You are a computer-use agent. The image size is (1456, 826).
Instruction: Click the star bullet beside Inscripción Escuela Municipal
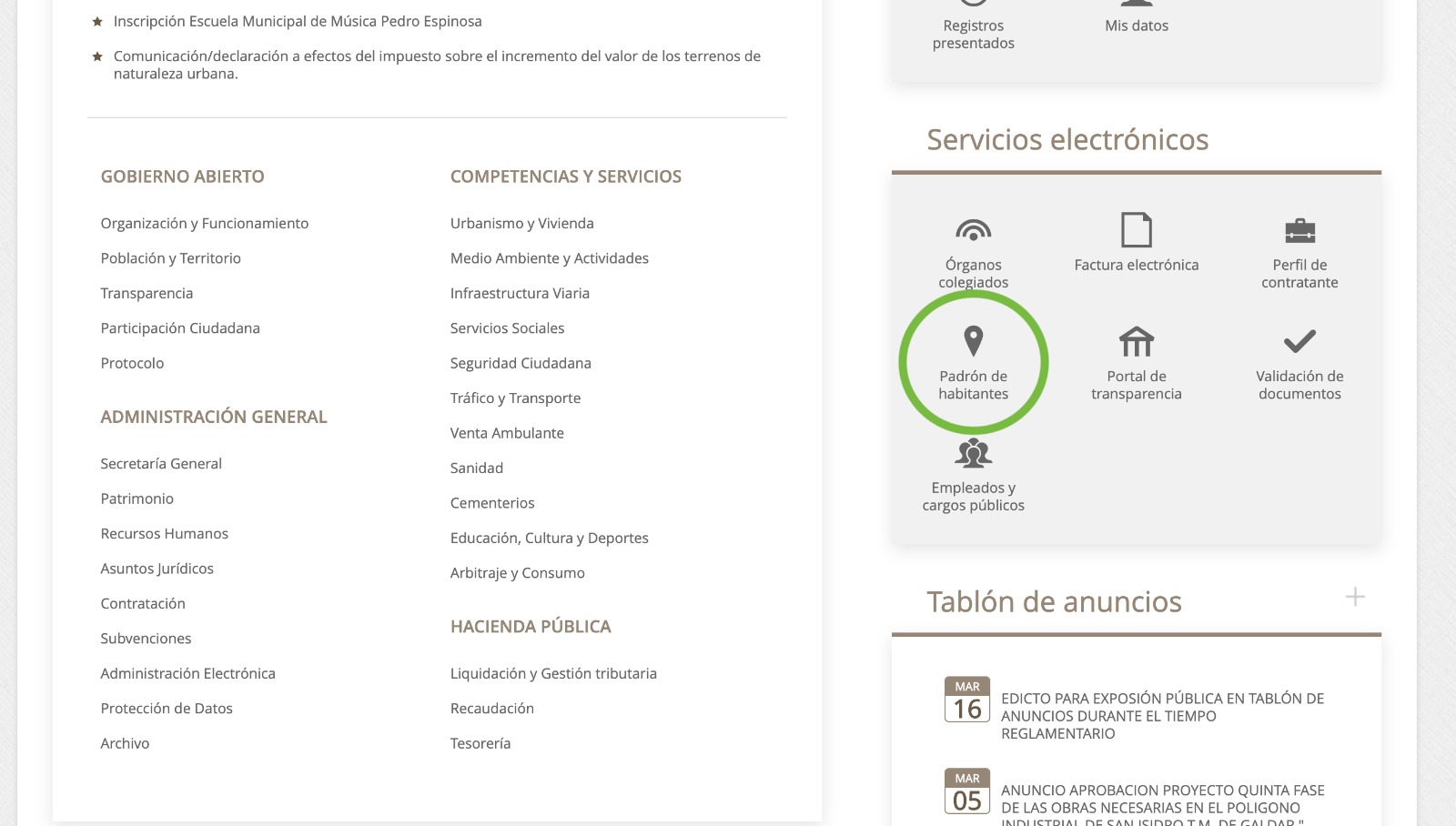(97, 21)
